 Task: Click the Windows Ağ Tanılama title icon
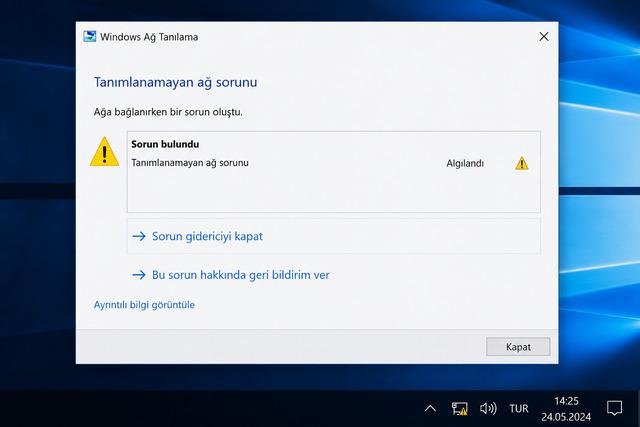click(x=90, y=36)
